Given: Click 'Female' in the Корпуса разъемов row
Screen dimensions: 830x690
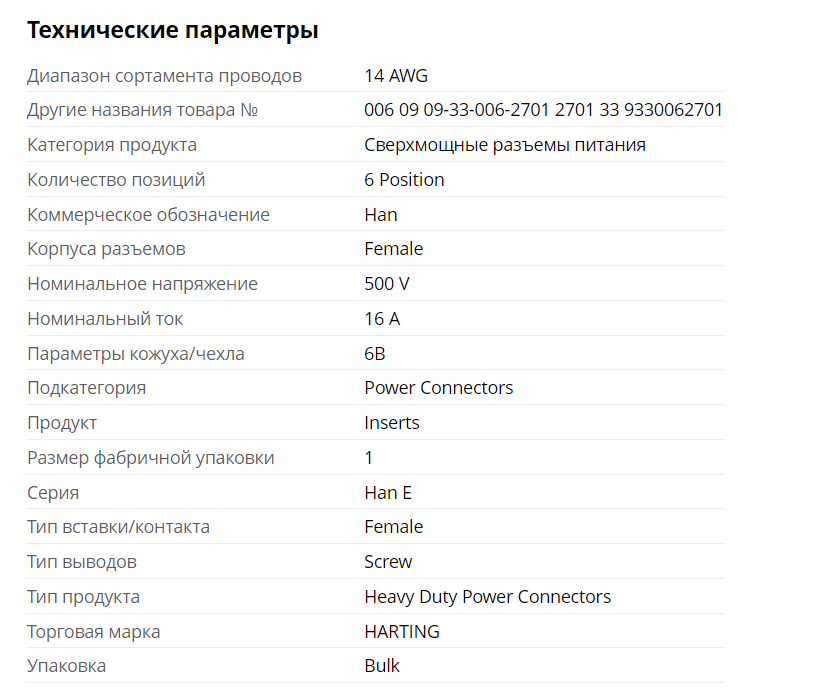Looking at the screenshot, I should (x=393, y=249).
